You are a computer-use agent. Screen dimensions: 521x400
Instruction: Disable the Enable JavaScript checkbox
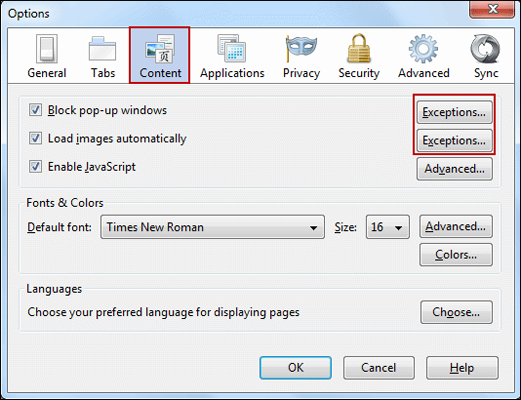(35, 166)
